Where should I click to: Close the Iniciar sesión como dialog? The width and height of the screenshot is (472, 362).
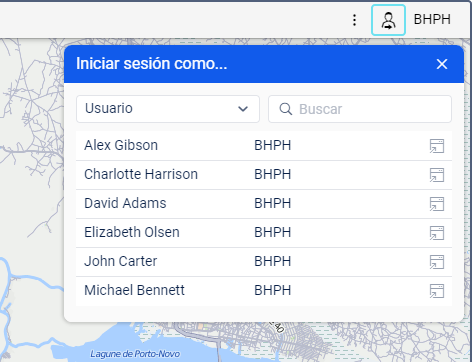pyautogui.click(x=442, y=64)
